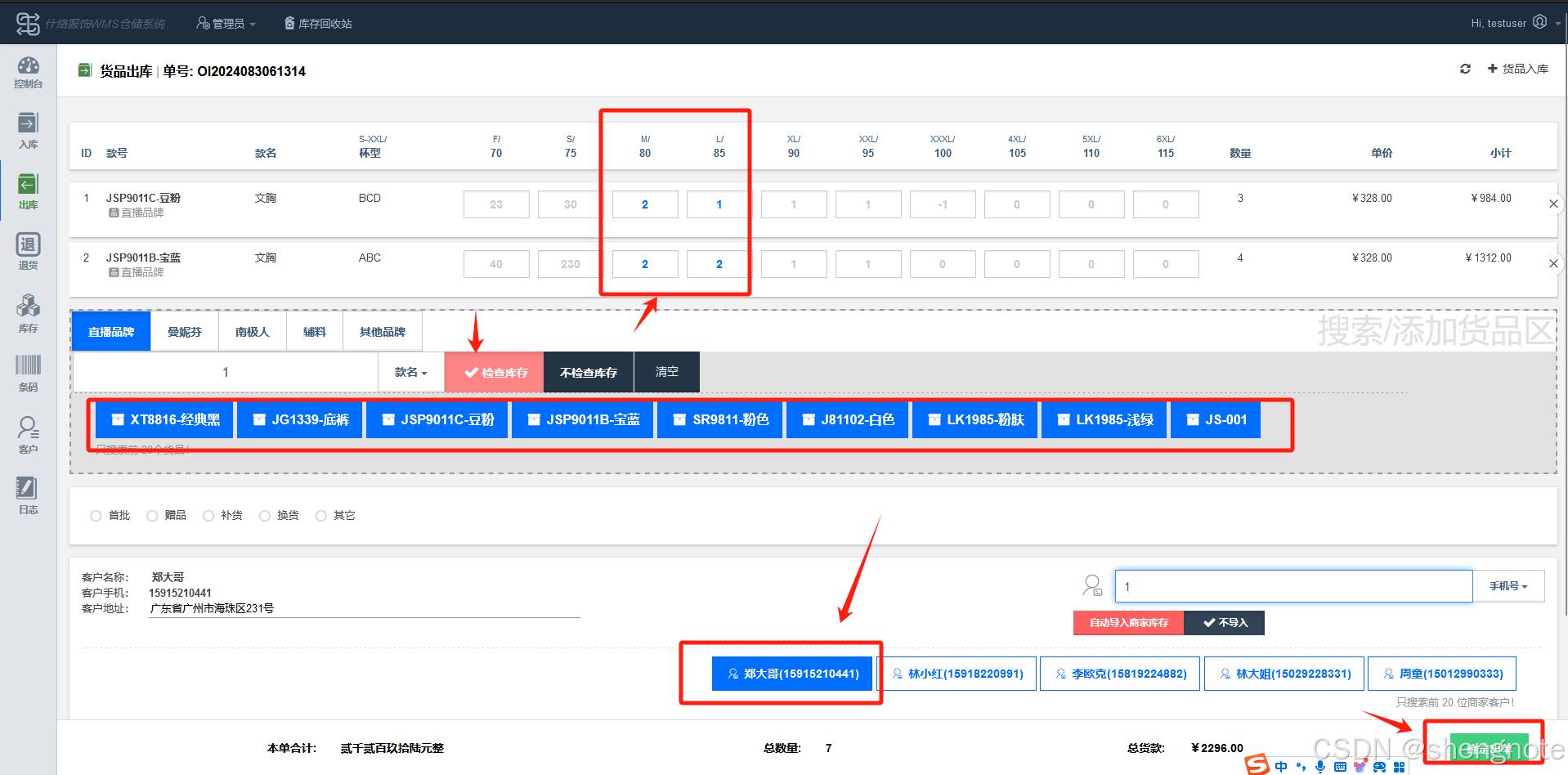Click the refresh icon near 货品入库
This screenshot has width=1568, height=775.
tap(1465, 69)
